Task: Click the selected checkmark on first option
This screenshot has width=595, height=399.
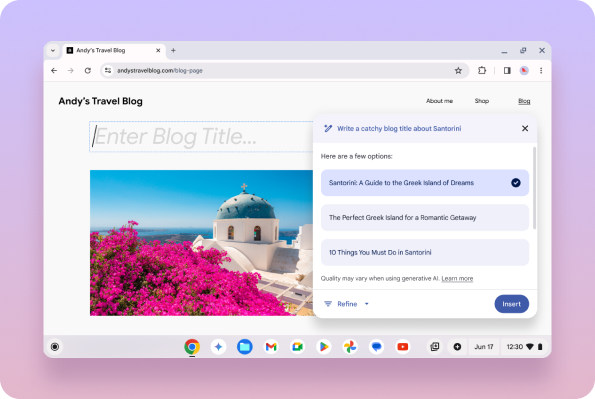Action: [x=516, y=183]
